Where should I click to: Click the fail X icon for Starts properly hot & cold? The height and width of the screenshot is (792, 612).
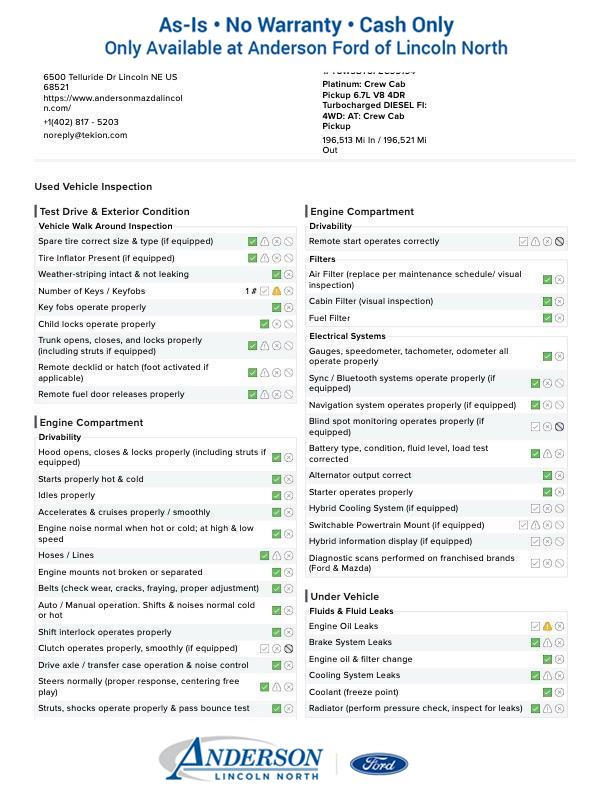[288, 480]
